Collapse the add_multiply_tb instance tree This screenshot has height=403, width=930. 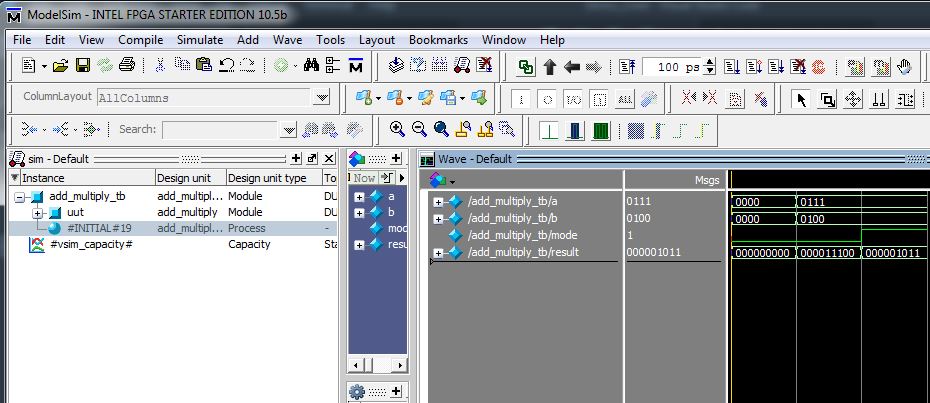point(20,196)
